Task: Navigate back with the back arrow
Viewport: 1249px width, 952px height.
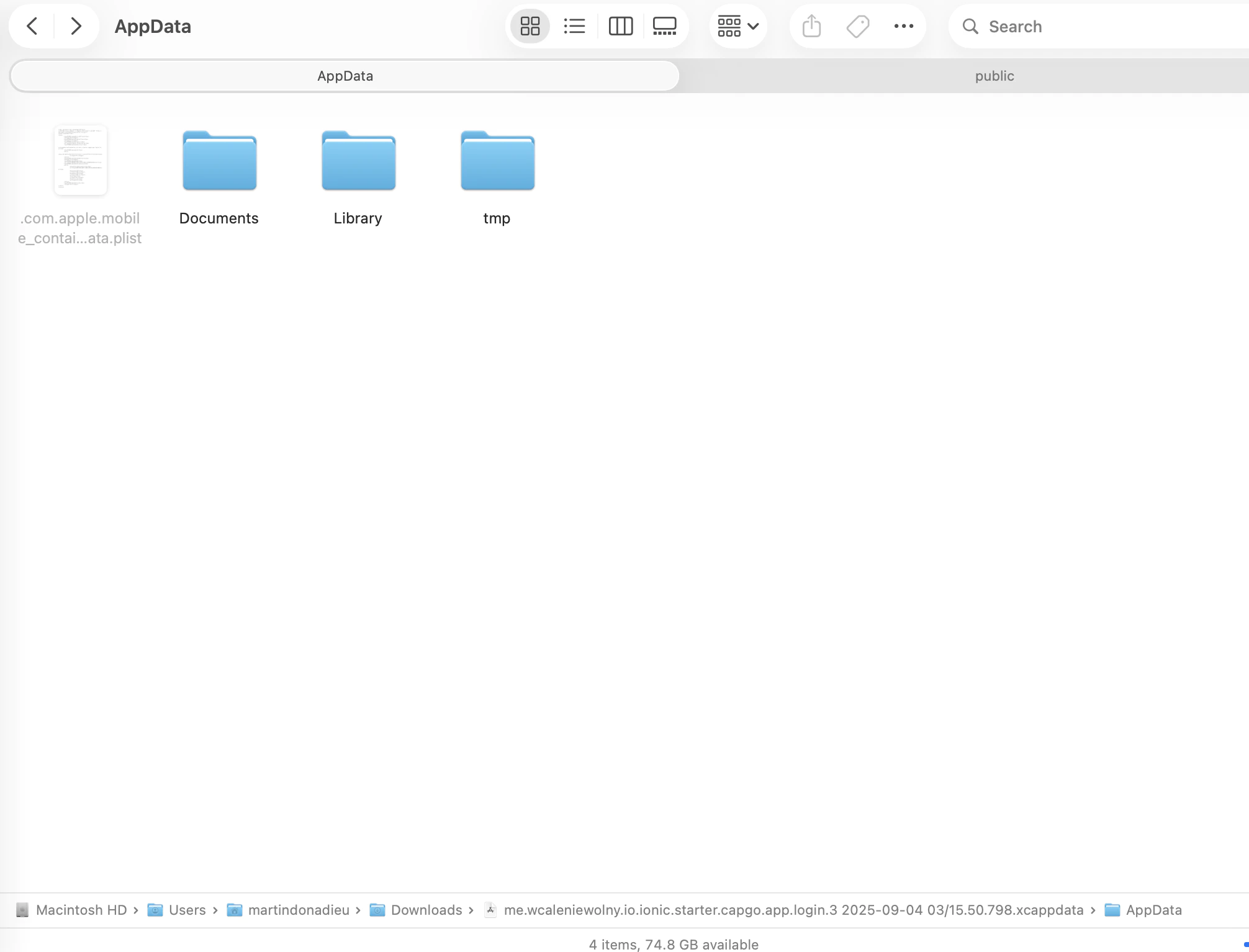Action: pyautogui.click(x=32, y=26)
